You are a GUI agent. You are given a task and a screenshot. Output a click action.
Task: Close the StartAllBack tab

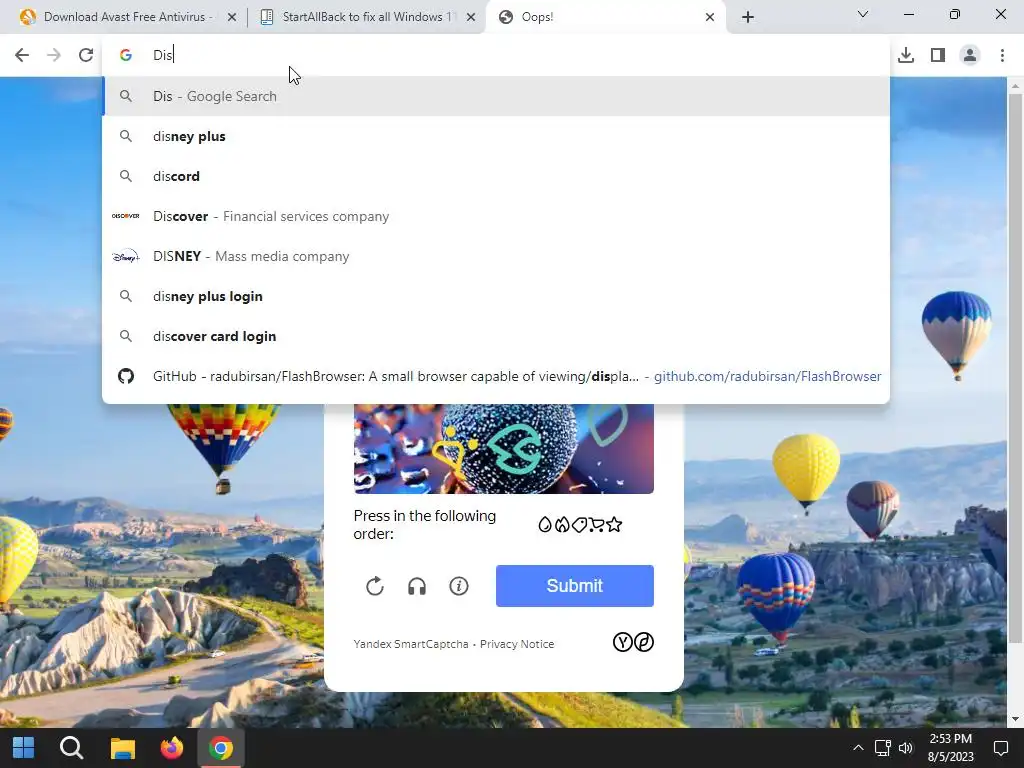click(x=471, y=17)
